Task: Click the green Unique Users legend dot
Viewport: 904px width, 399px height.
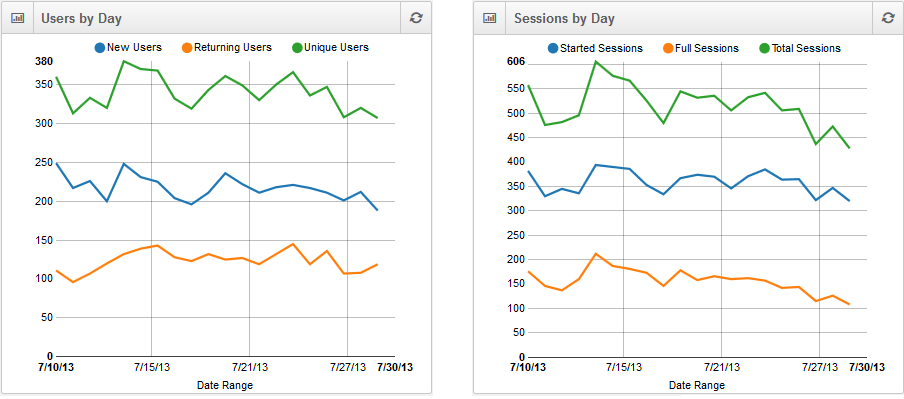Action: [297, 48]
